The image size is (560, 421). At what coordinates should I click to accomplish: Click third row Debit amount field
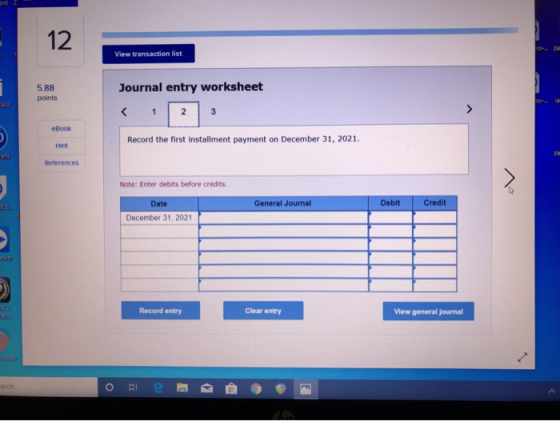390,245
